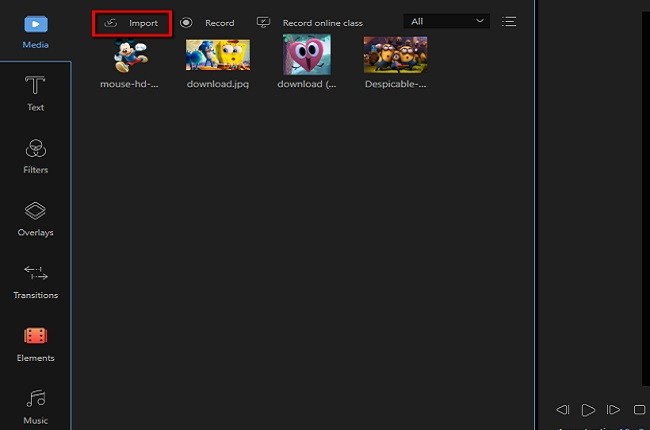Step to the previous frame
Screen dimensions: 650x430
[x=563, y=410]
